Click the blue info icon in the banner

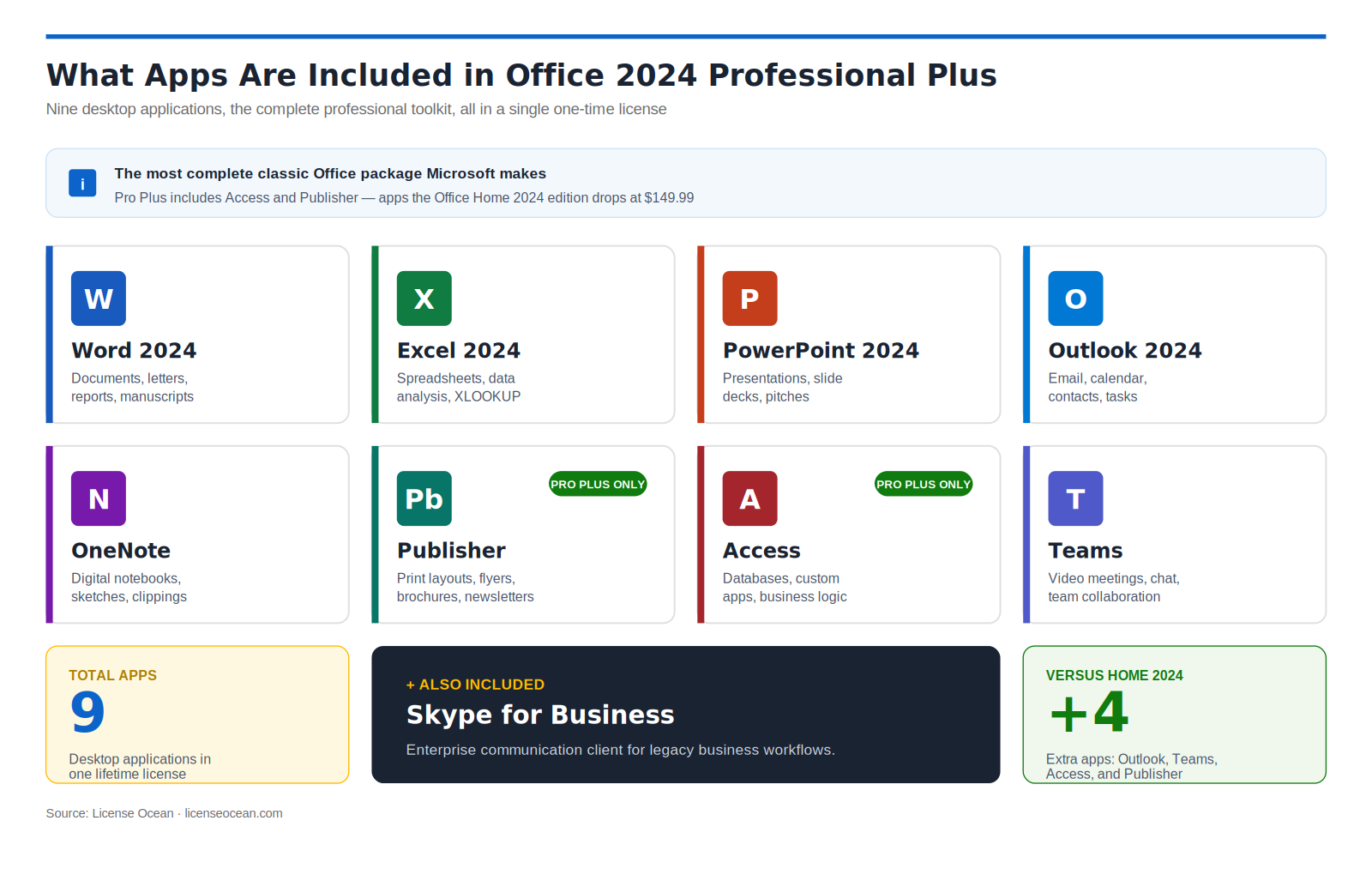82,183
